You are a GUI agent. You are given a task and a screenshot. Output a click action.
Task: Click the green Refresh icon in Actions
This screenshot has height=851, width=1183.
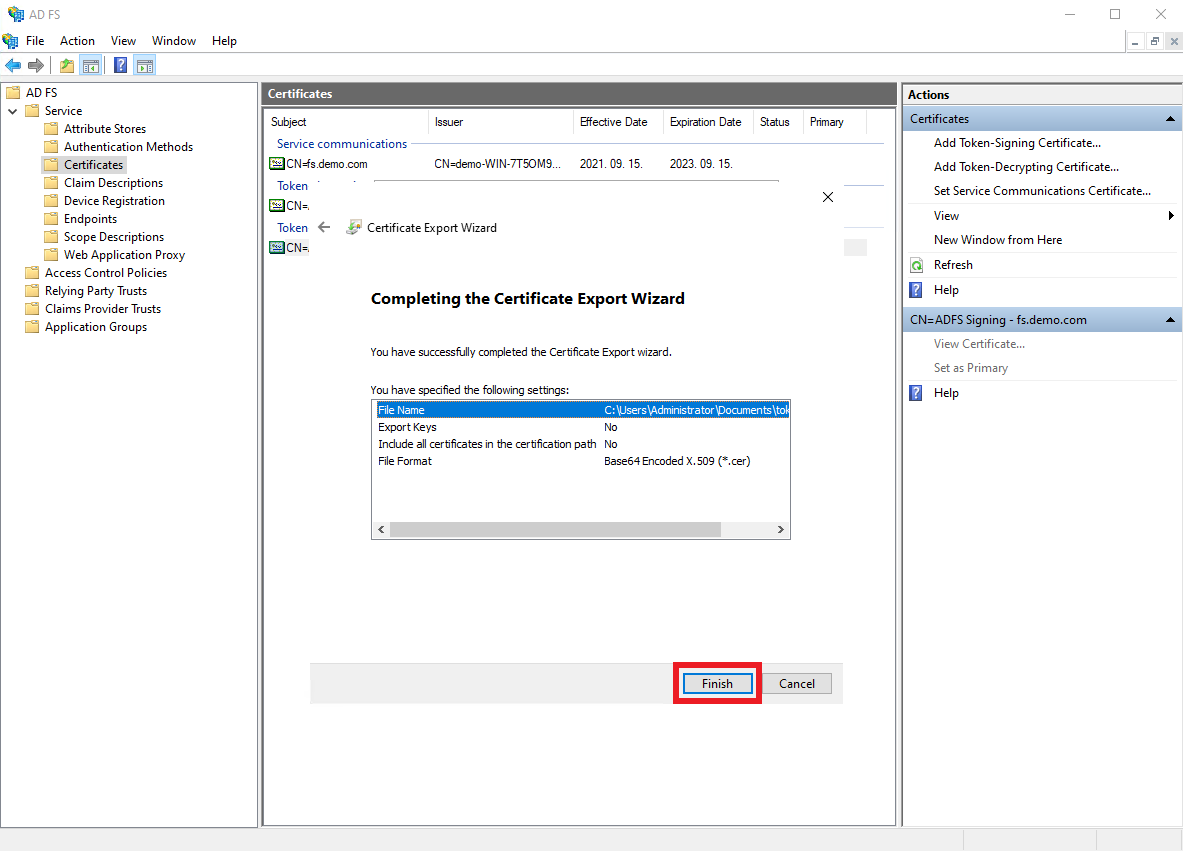pos(916,265)
